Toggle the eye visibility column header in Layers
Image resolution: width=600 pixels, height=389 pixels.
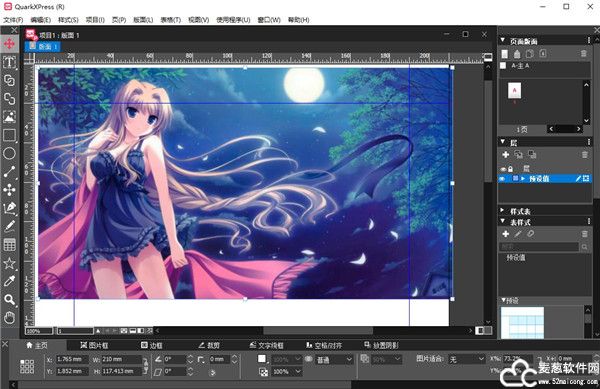503,169
